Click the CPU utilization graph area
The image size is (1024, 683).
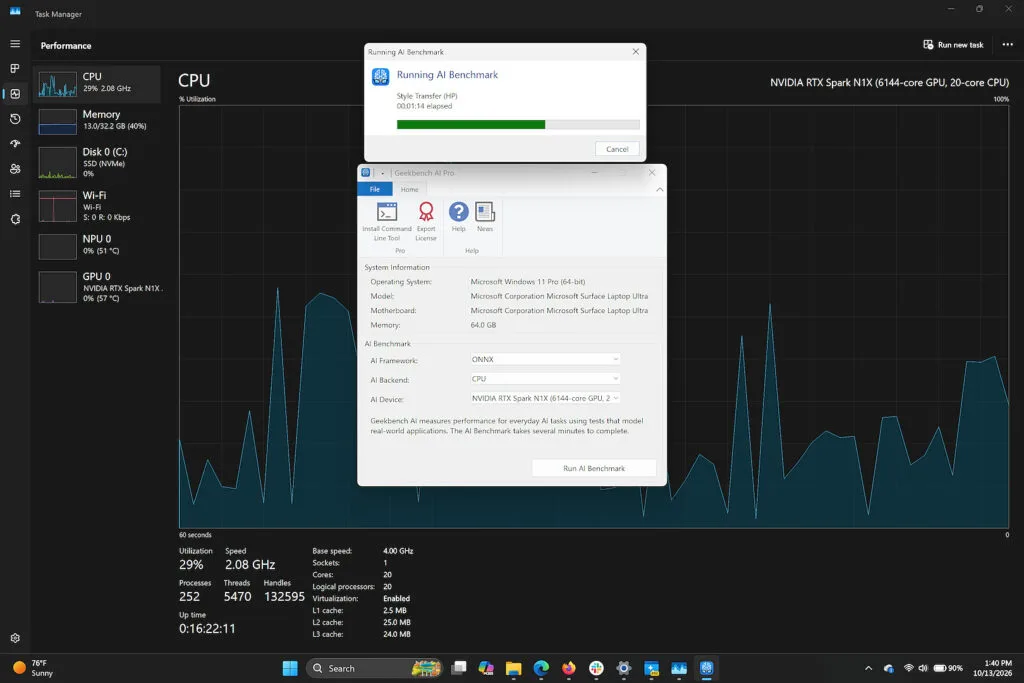594,316
